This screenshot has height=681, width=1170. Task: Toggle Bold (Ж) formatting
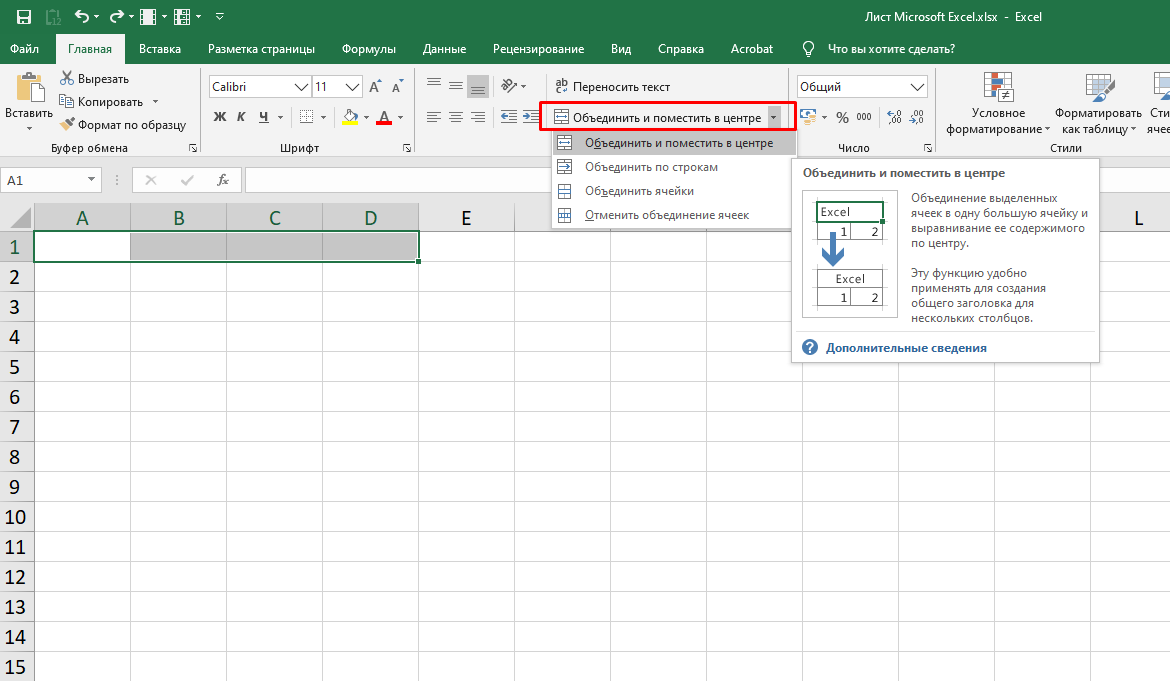pos(219,117)
